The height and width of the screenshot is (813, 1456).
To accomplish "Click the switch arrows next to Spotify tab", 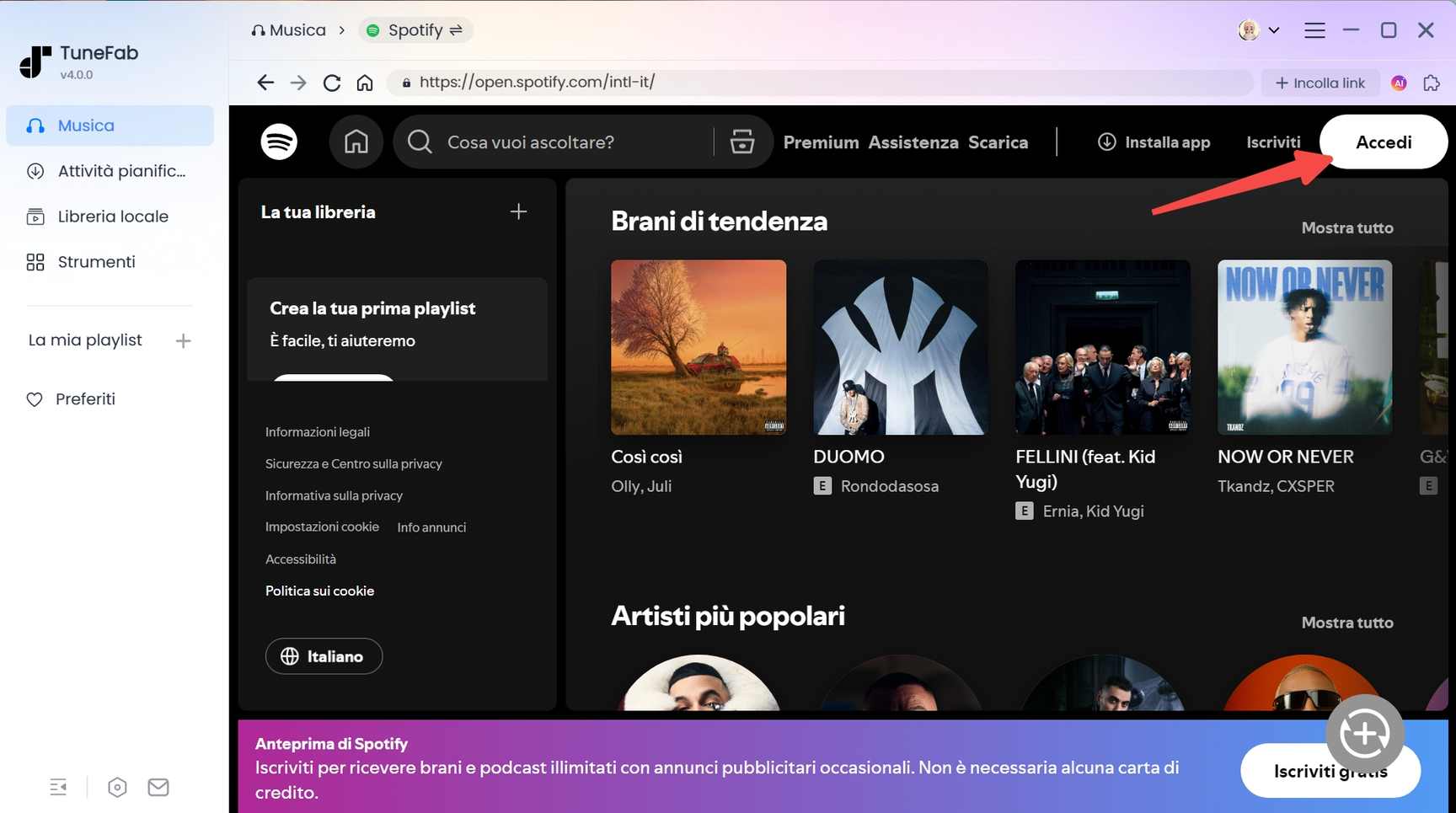I will pyautogui.click(x=456, y=29).
